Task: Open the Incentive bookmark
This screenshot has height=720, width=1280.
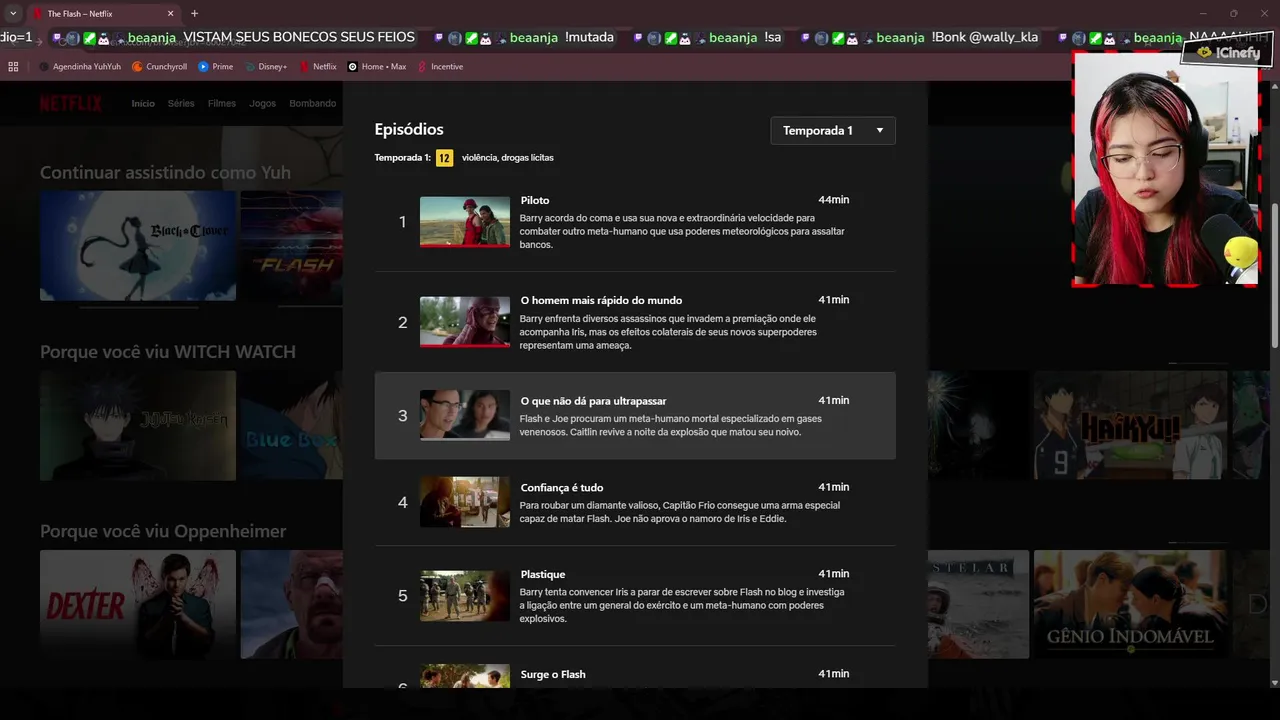Action: point(440,67)
